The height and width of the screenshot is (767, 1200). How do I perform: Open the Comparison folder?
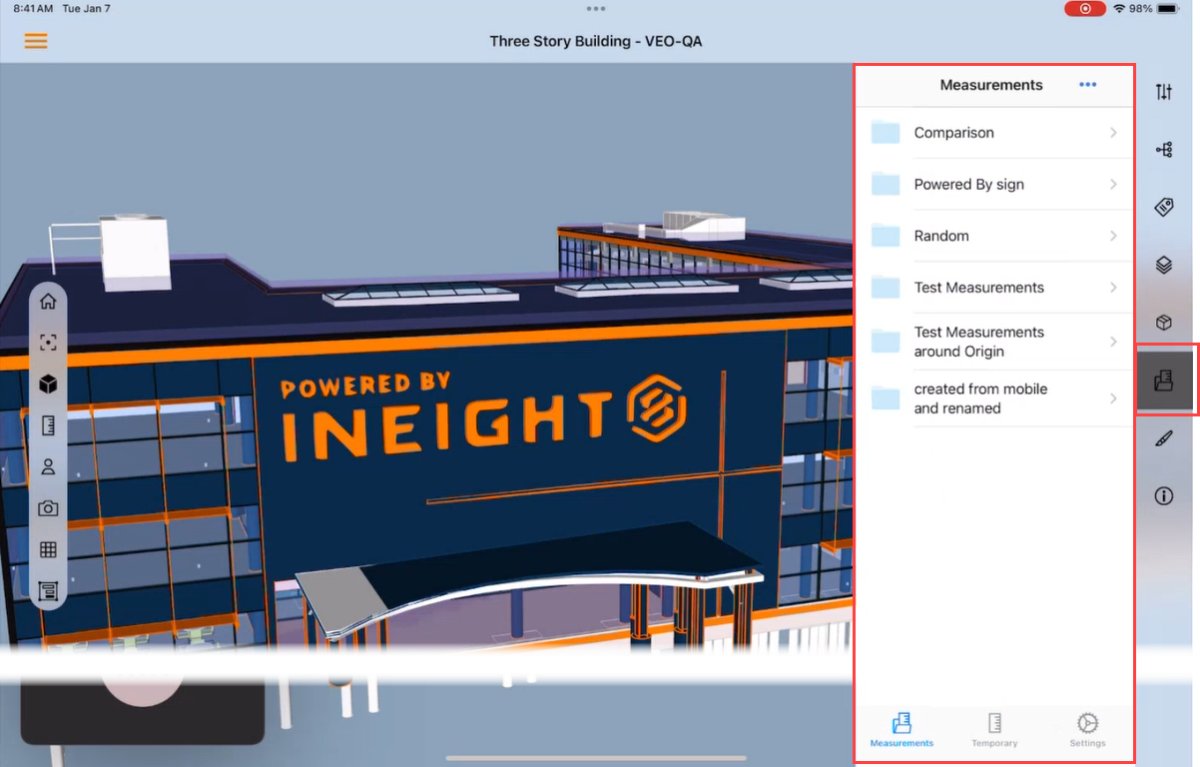click(993, 133)
